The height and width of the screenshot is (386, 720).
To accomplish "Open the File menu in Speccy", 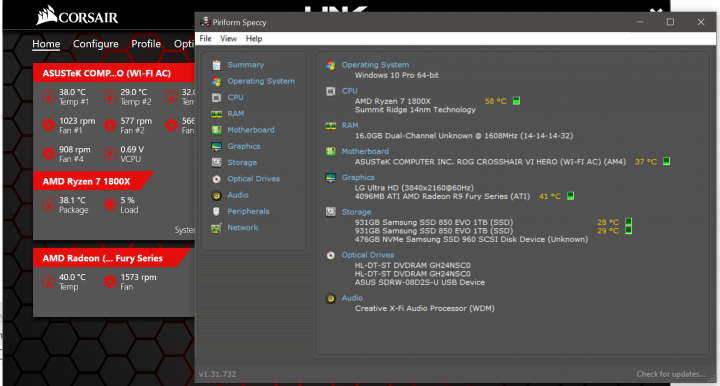I will [205, 39].
